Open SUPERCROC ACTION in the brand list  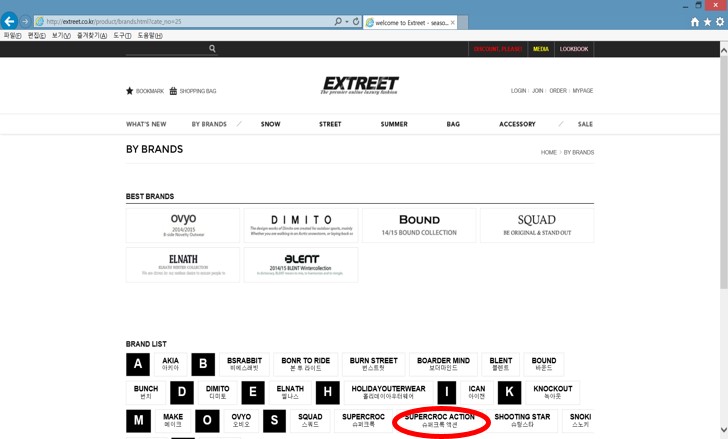tap(440, 421)
